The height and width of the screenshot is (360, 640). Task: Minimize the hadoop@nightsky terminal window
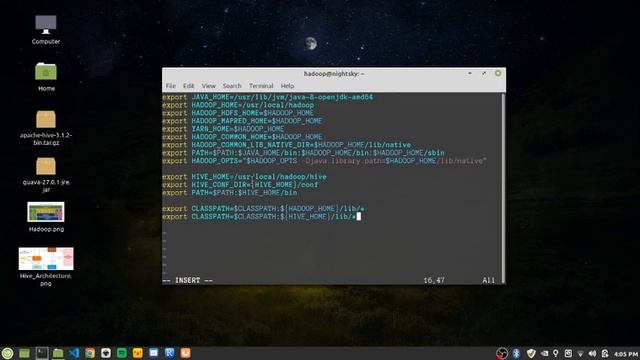coord(470,73)
